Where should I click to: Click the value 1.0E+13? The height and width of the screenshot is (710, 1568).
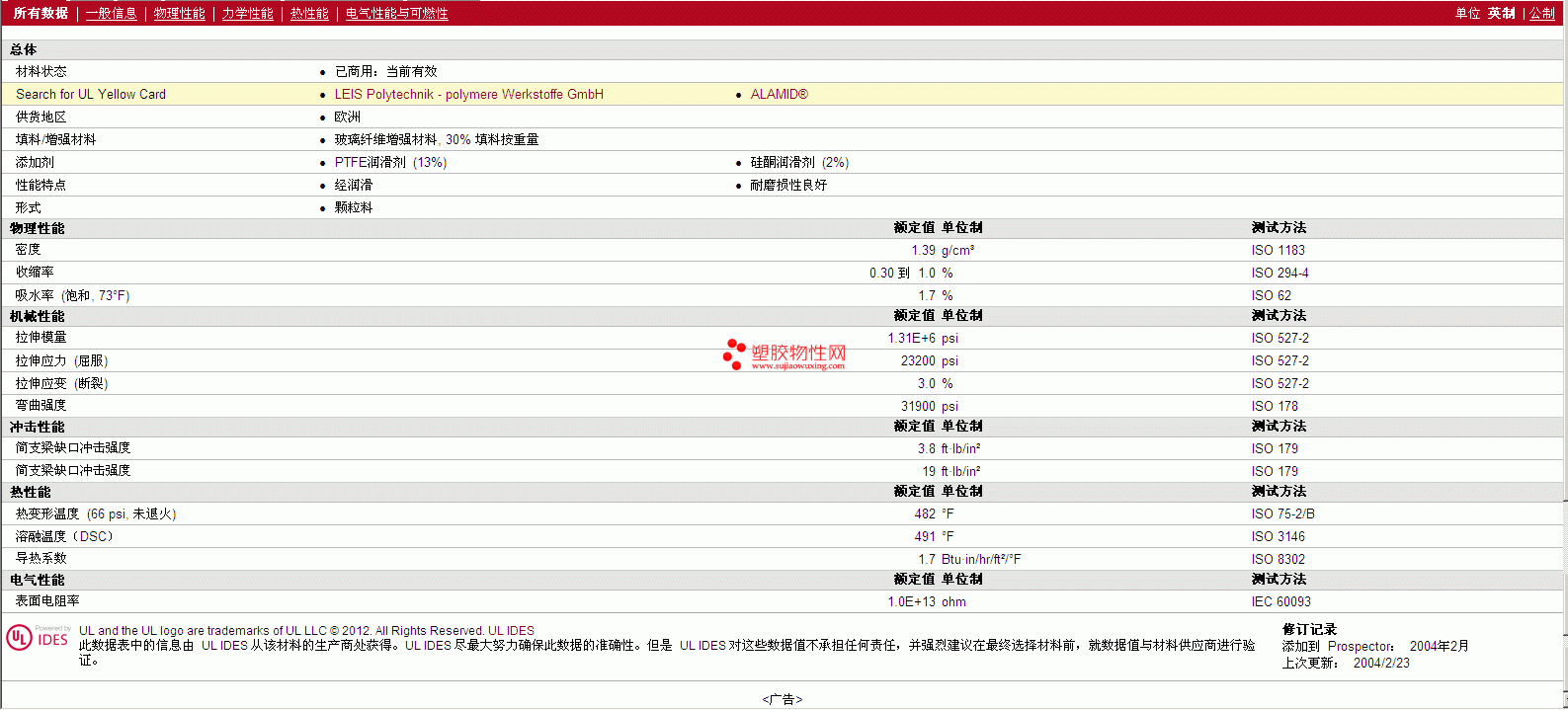911,601
